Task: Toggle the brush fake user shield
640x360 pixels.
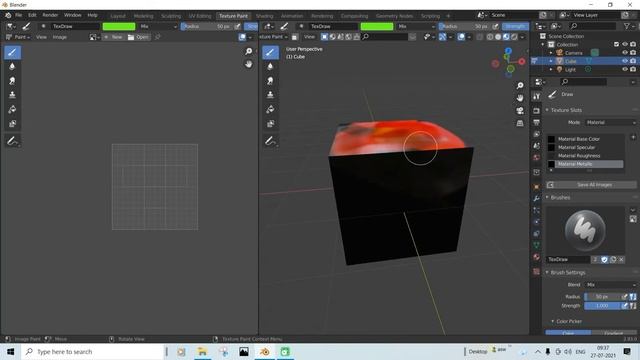Action: pos(604,260)
